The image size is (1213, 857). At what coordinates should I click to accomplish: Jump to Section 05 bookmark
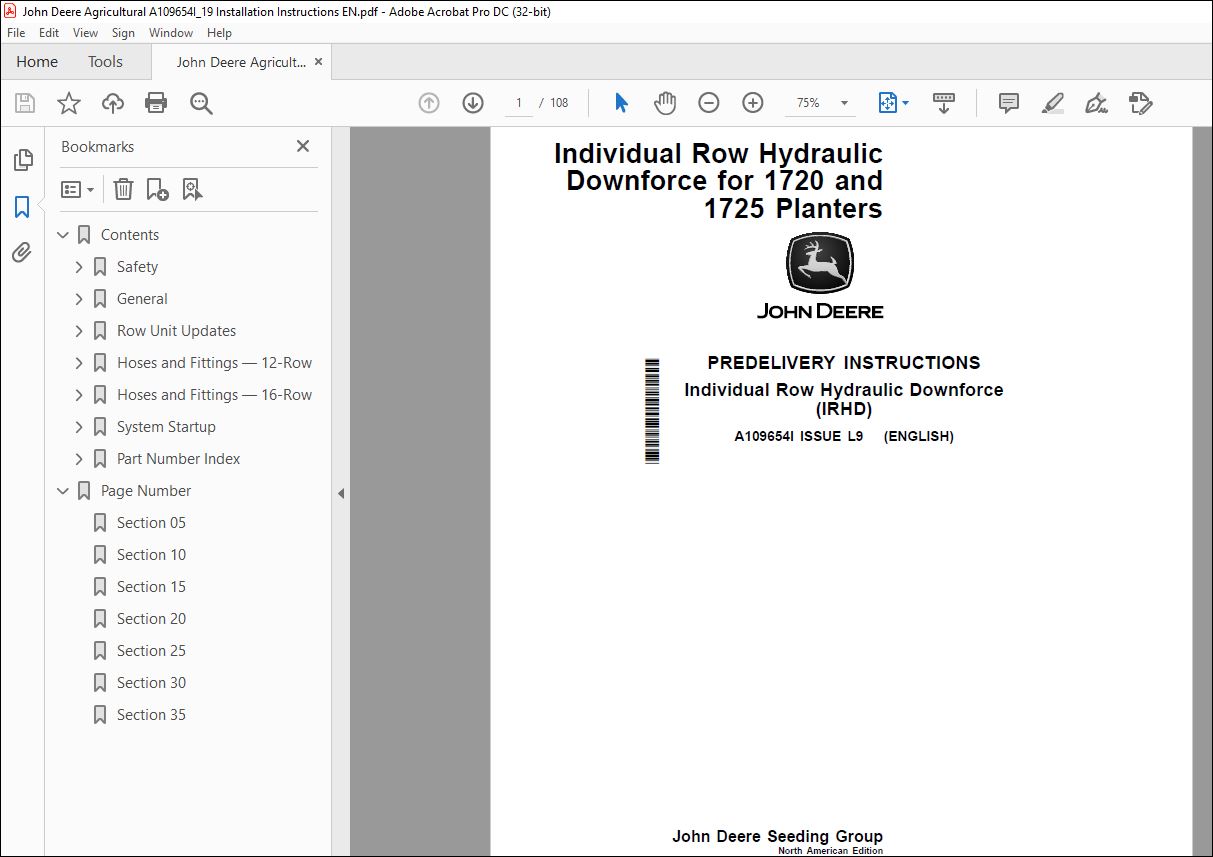pyautogui.click(x=151, y=523)
